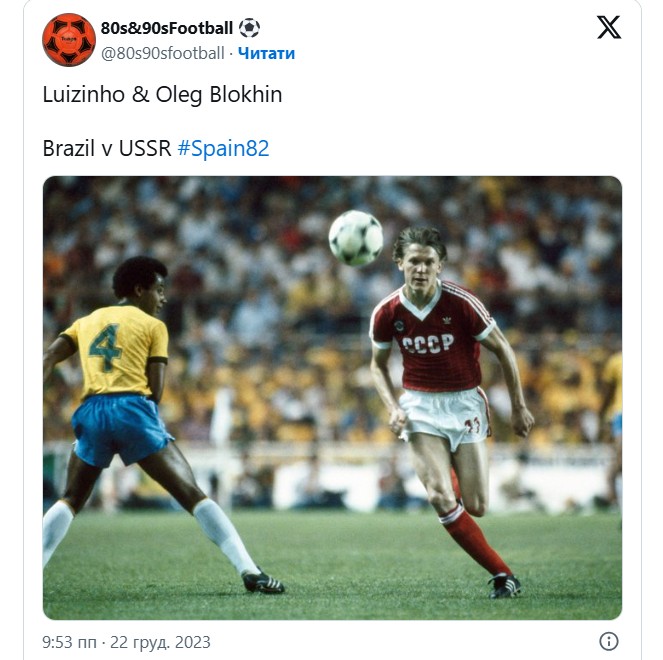Open the 80s&90sFootball display name link
This screenshot has width=663, height=660.
(x=166, y=28)
